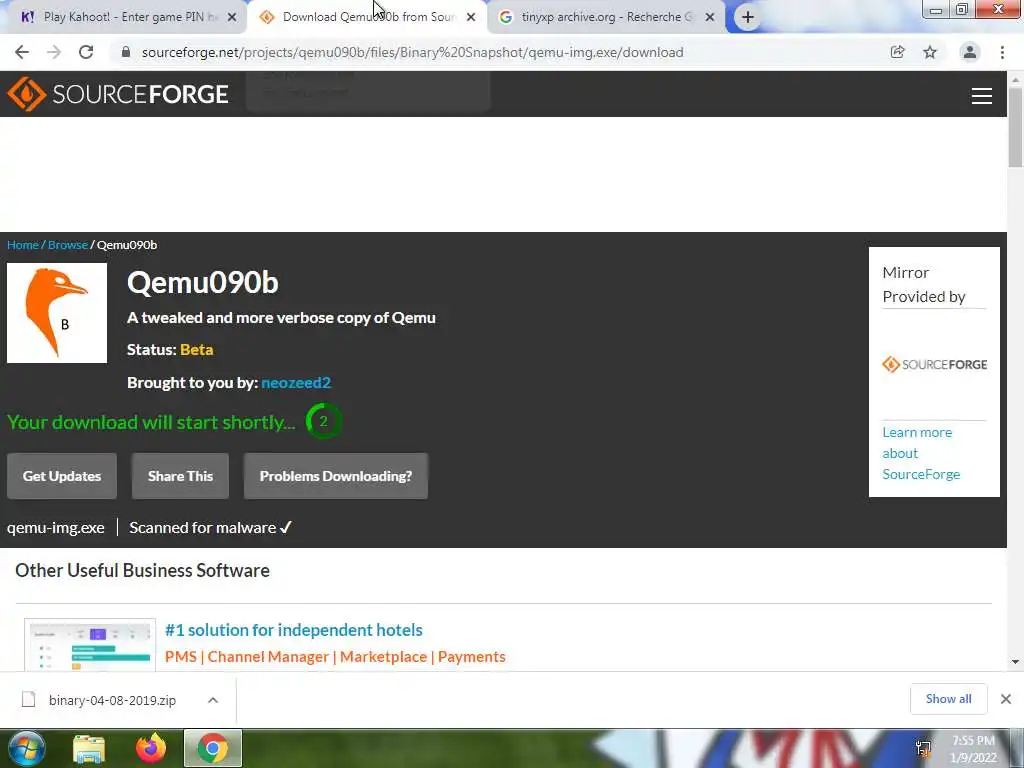This screenshot has width=1024, height=768.
Task: Click the binary-04-08-2019.zip download item
Action: tap(112, 701)
